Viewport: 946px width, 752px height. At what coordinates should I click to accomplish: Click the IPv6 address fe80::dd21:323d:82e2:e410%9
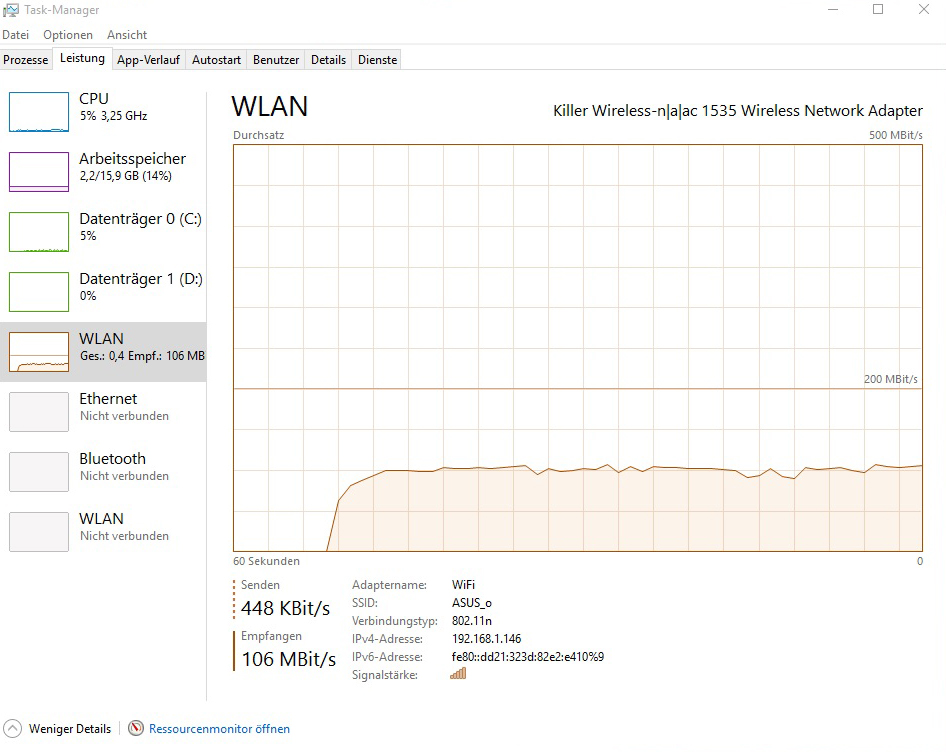point(528,657)
